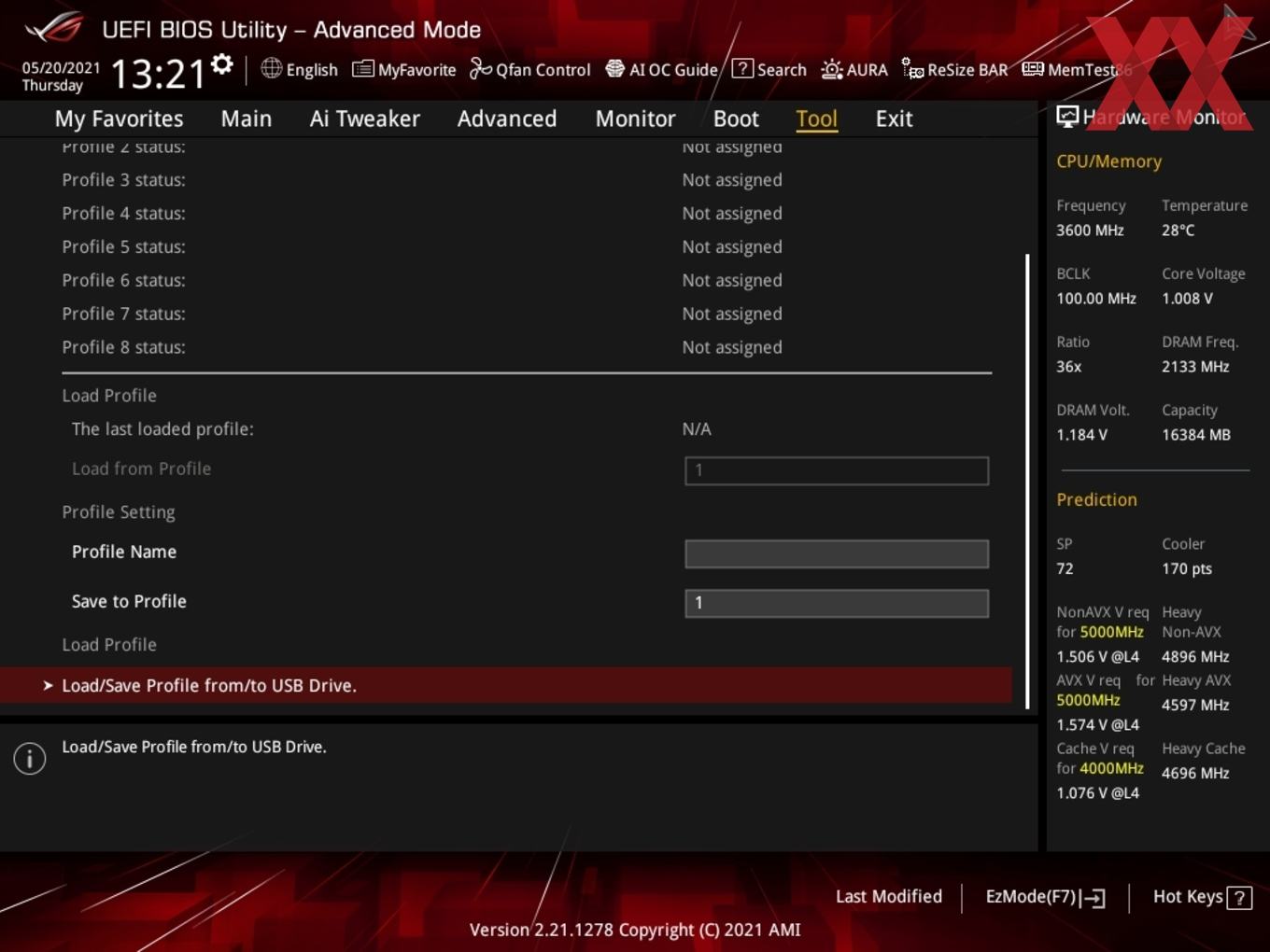Click the ROG logo icon

click(54, 28)
